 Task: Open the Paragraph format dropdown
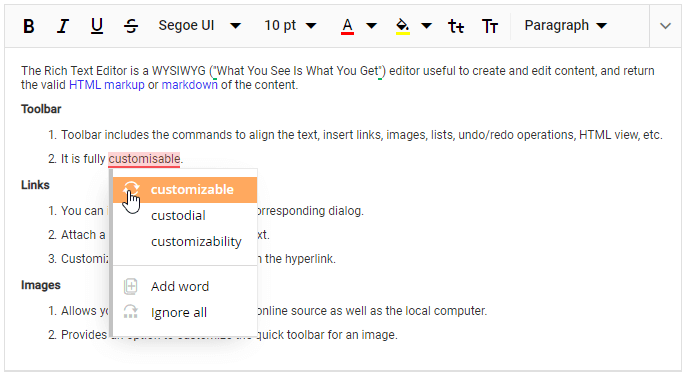(x=566, y=26)
